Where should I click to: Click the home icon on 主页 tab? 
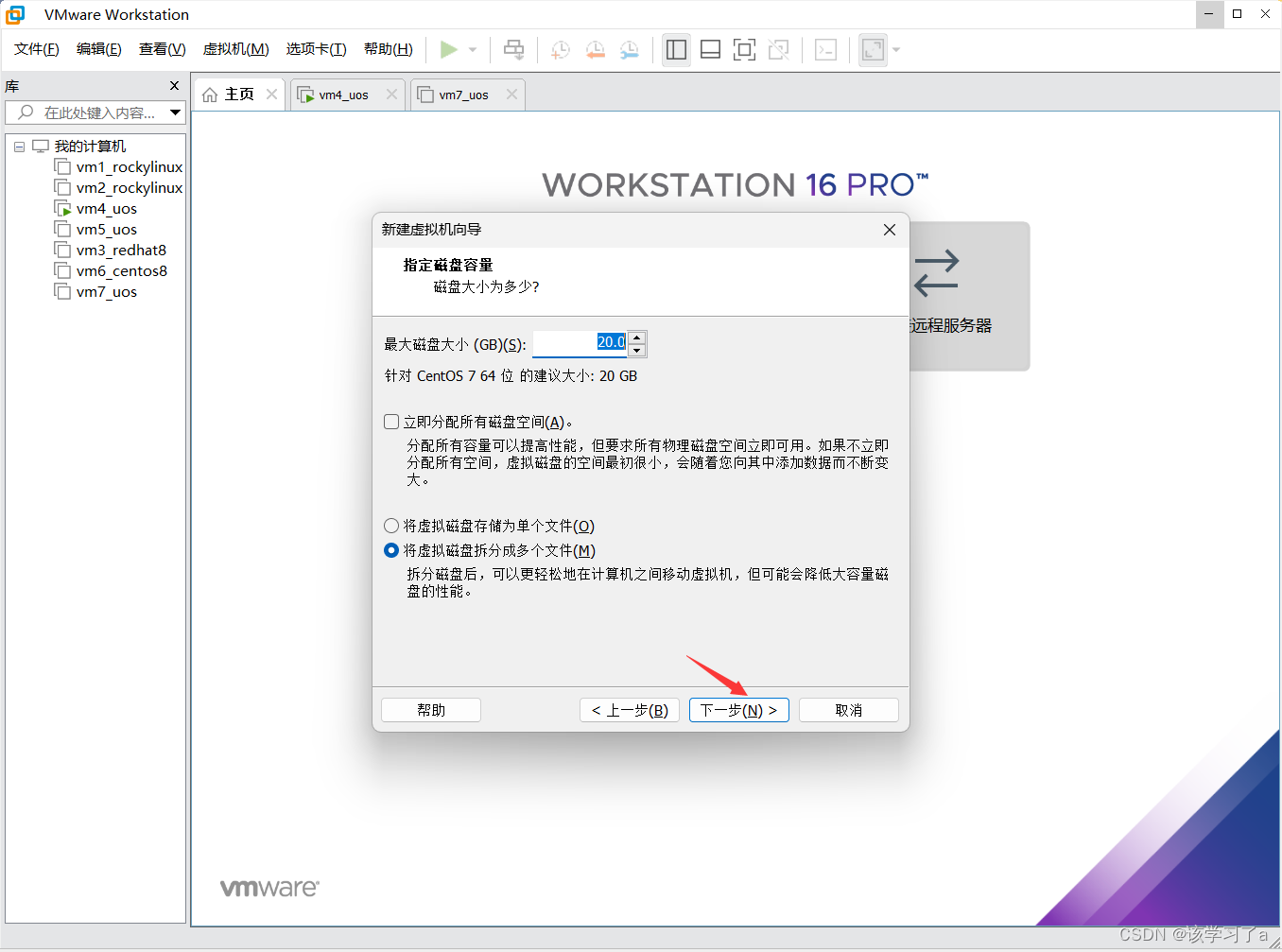click(x=210, y=95)
